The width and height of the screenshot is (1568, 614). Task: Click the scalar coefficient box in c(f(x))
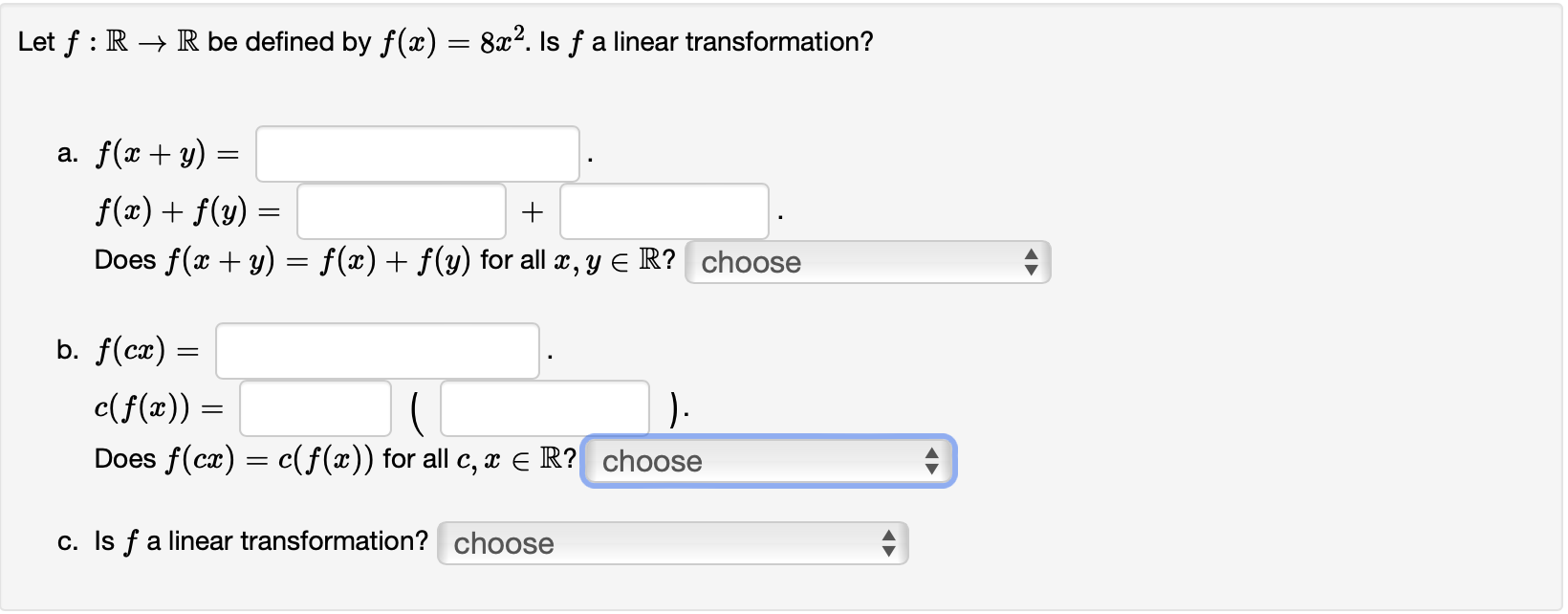[x=315, y=408]
